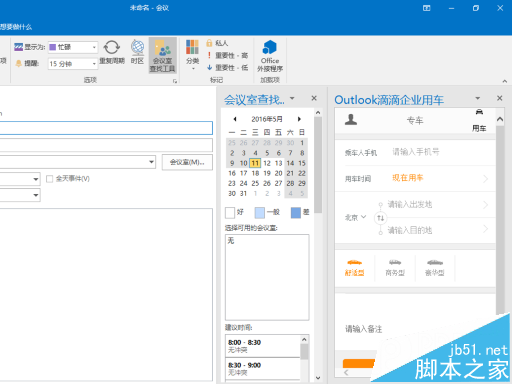Select May 20 in the calendar
512x384 pixels.
[x=278, y=173]
